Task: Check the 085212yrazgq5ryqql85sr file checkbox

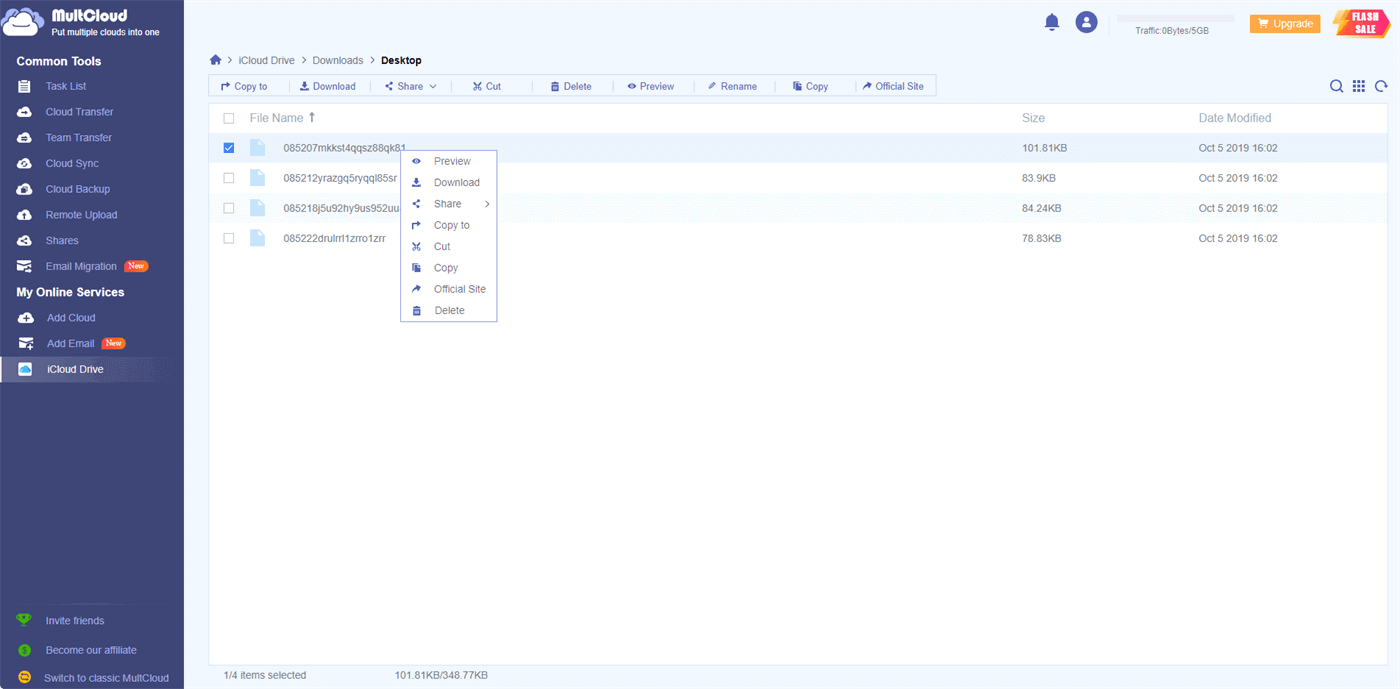Action: (x=229, y=178)
